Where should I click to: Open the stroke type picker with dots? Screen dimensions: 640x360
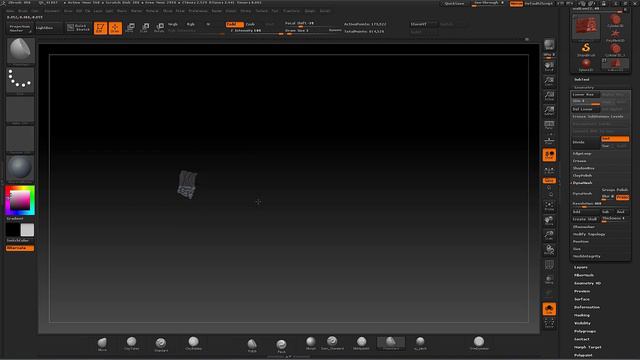pos(20,80)
